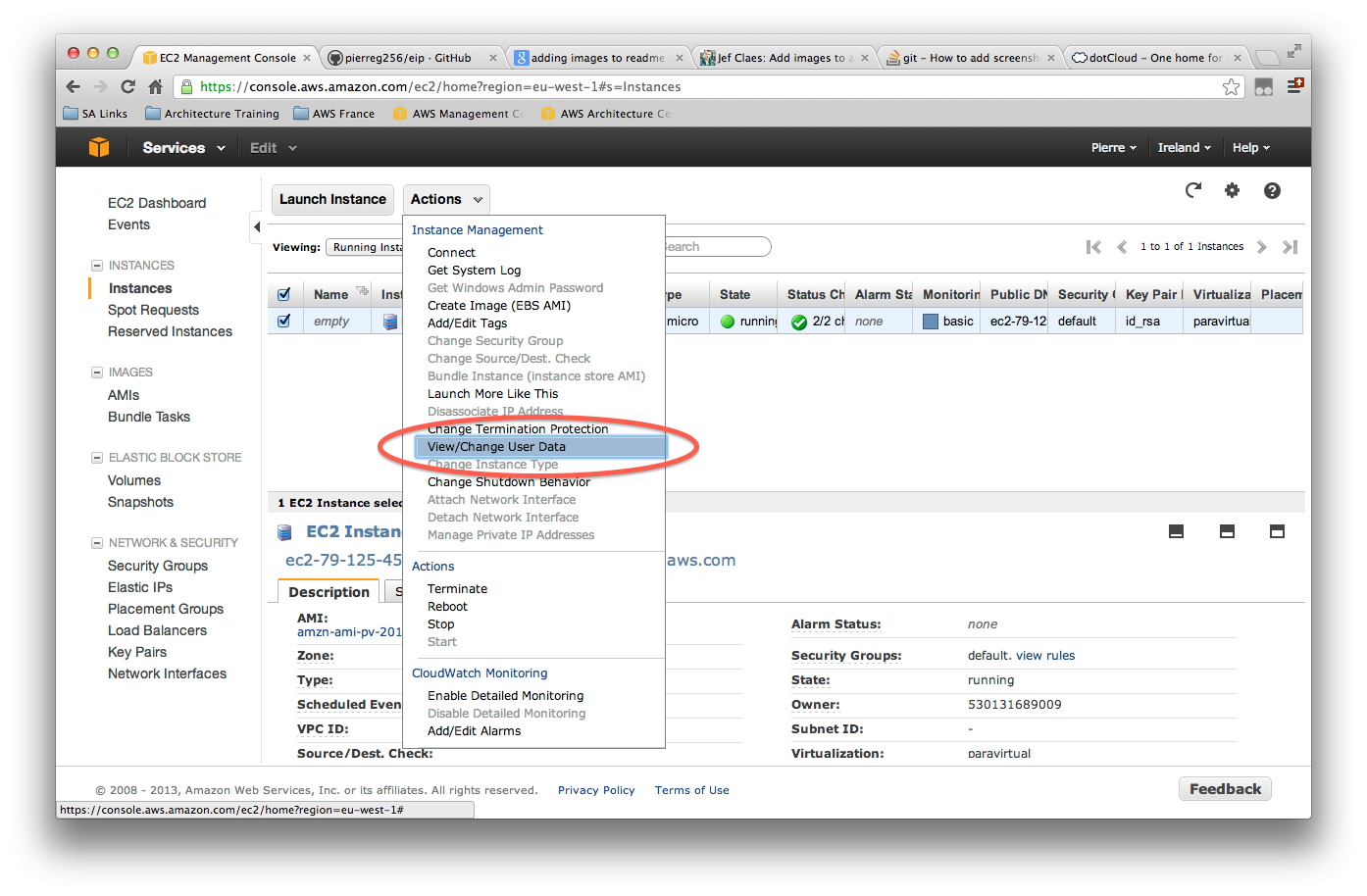Screen dimensions: 1367x896
Task: Open the Ireland region dropdown
Action: [1184, 148]
